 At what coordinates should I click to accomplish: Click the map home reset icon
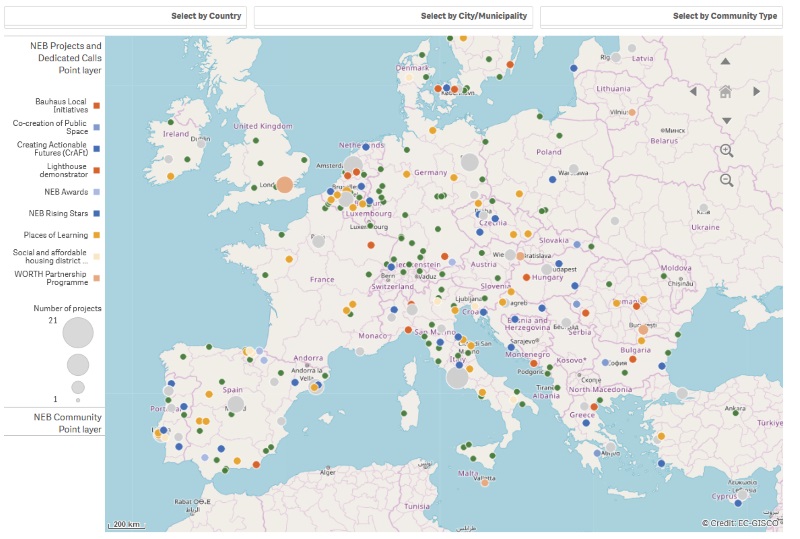tap(726, 91)
